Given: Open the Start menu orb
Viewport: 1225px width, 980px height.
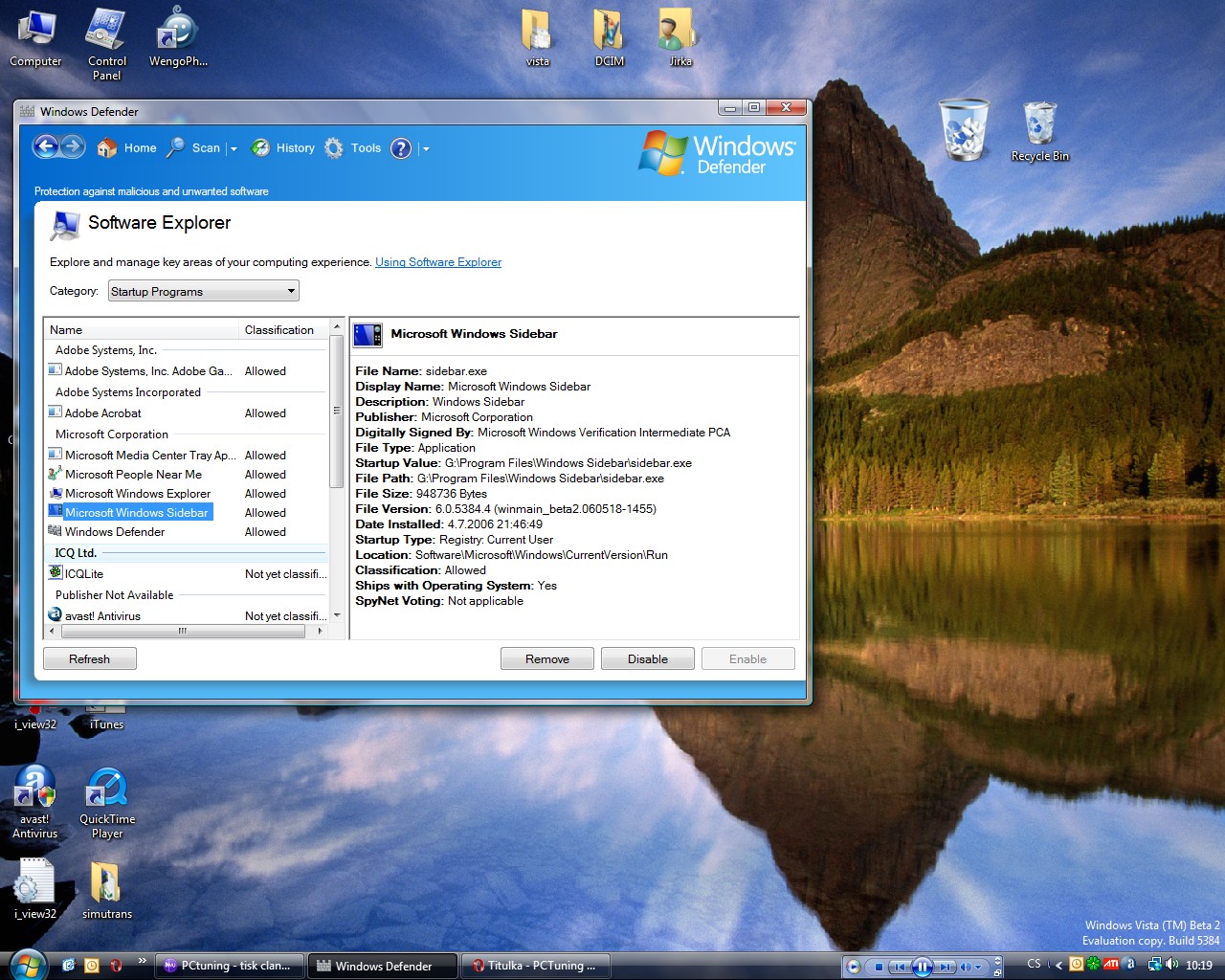Looking at the screenshot, I should [26, 964].
